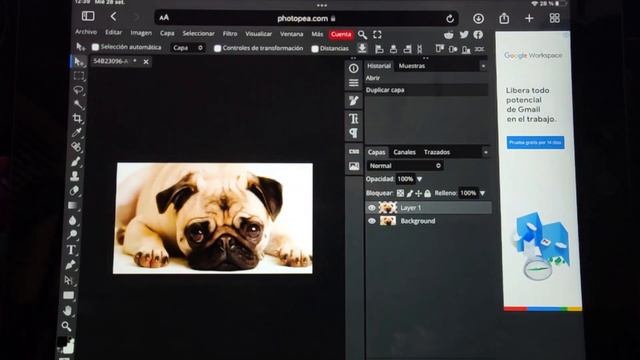Screen dimensions: 640x360
Task: Open the Archivo menu
Action: (86, 32)
